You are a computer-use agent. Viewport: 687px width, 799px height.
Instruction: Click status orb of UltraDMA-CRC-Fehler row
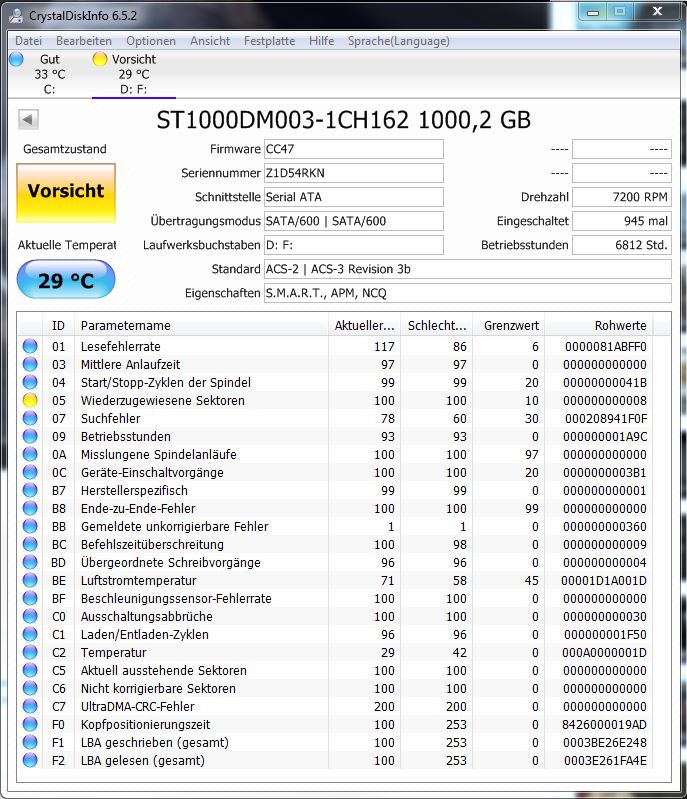tap(30, 706)
